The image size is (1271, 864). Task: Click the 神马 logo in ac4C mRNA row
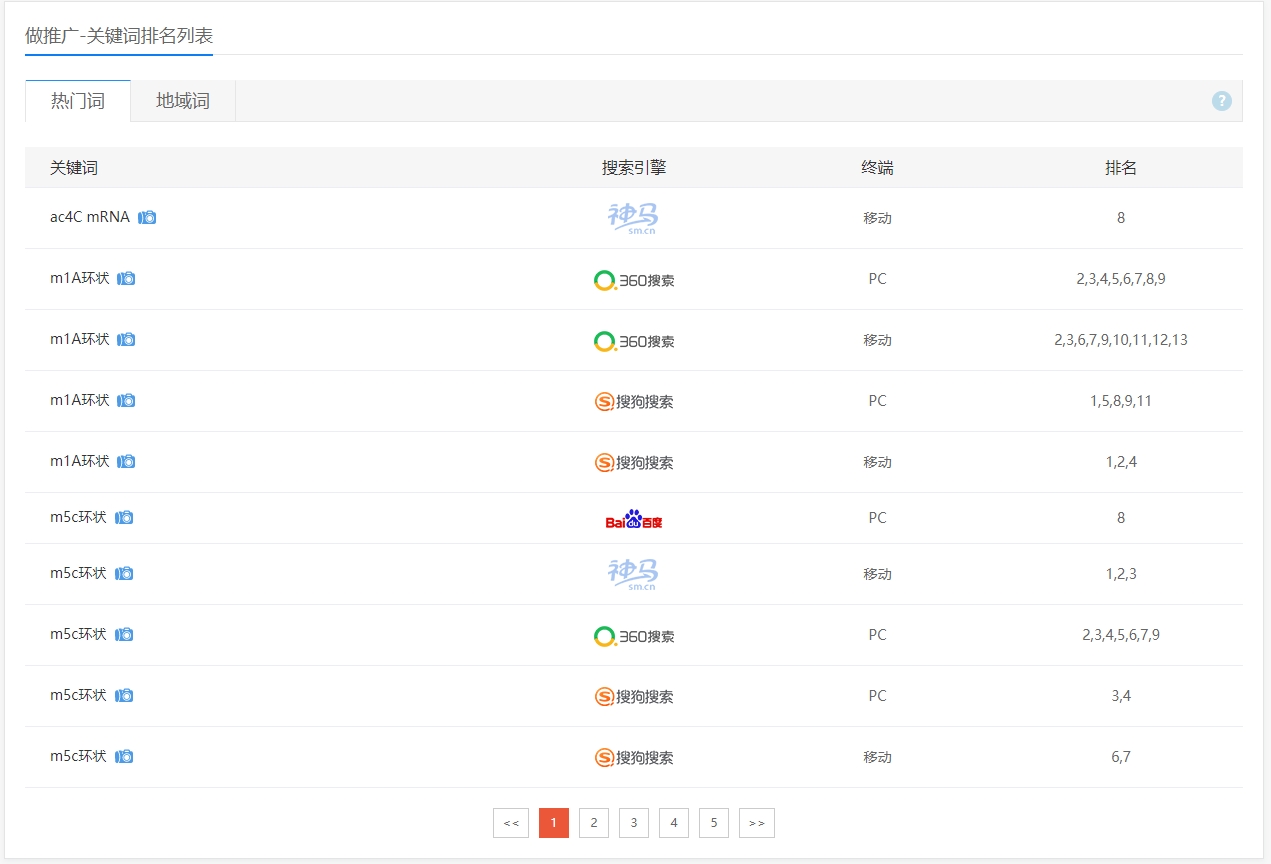pyautogui.click(x=634, y=218)
